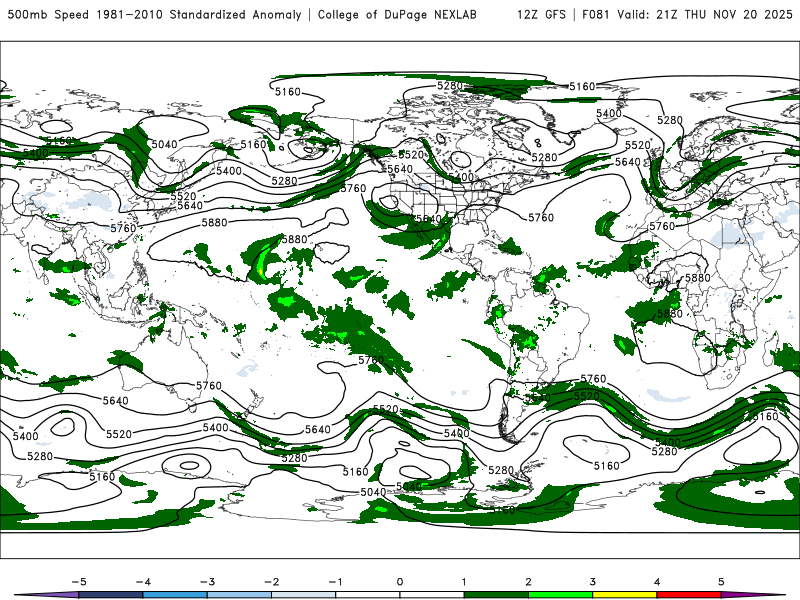Click the '5760' contour label over Australia
This screenshot has height=600, width=800.
click(x=209, y=386)
